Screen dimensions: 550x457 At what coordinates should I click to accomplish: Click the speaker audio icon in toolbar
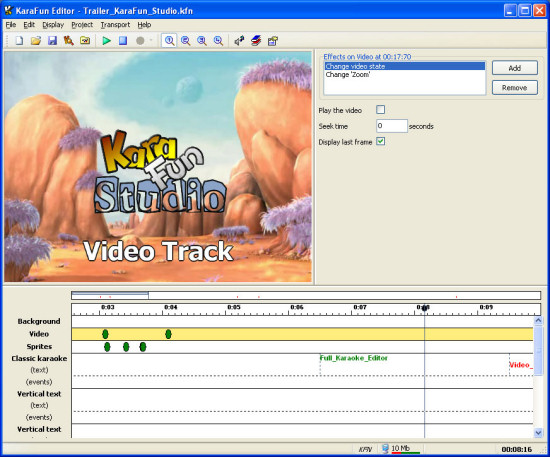click(239, 41)
